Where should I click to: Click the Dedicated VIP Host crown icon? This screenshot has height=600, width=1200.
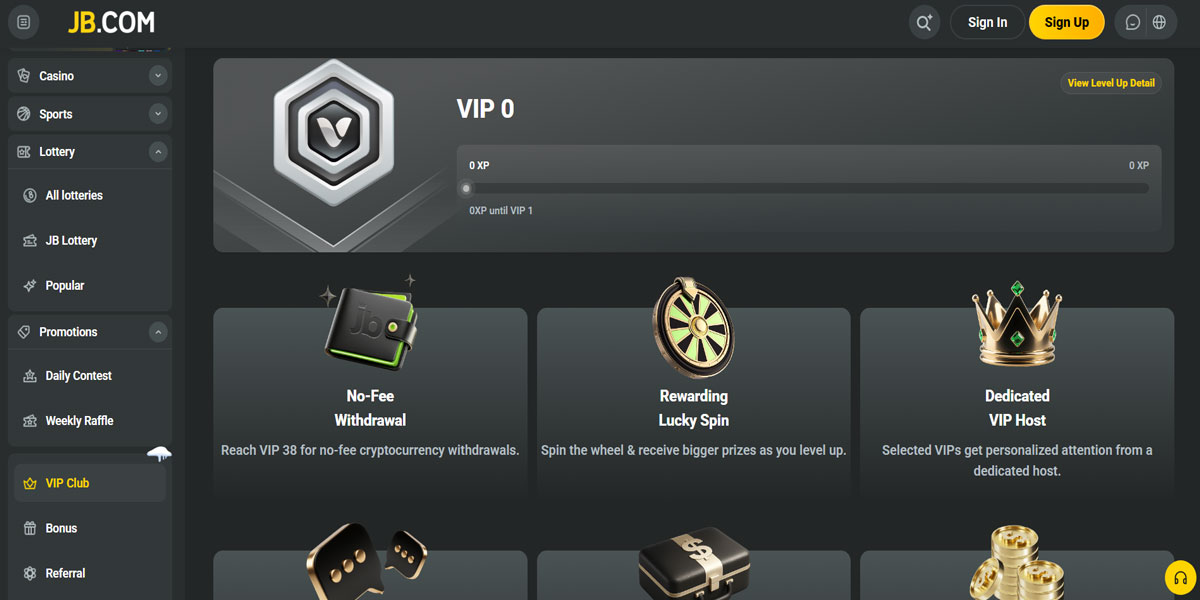coord(1017,323)
